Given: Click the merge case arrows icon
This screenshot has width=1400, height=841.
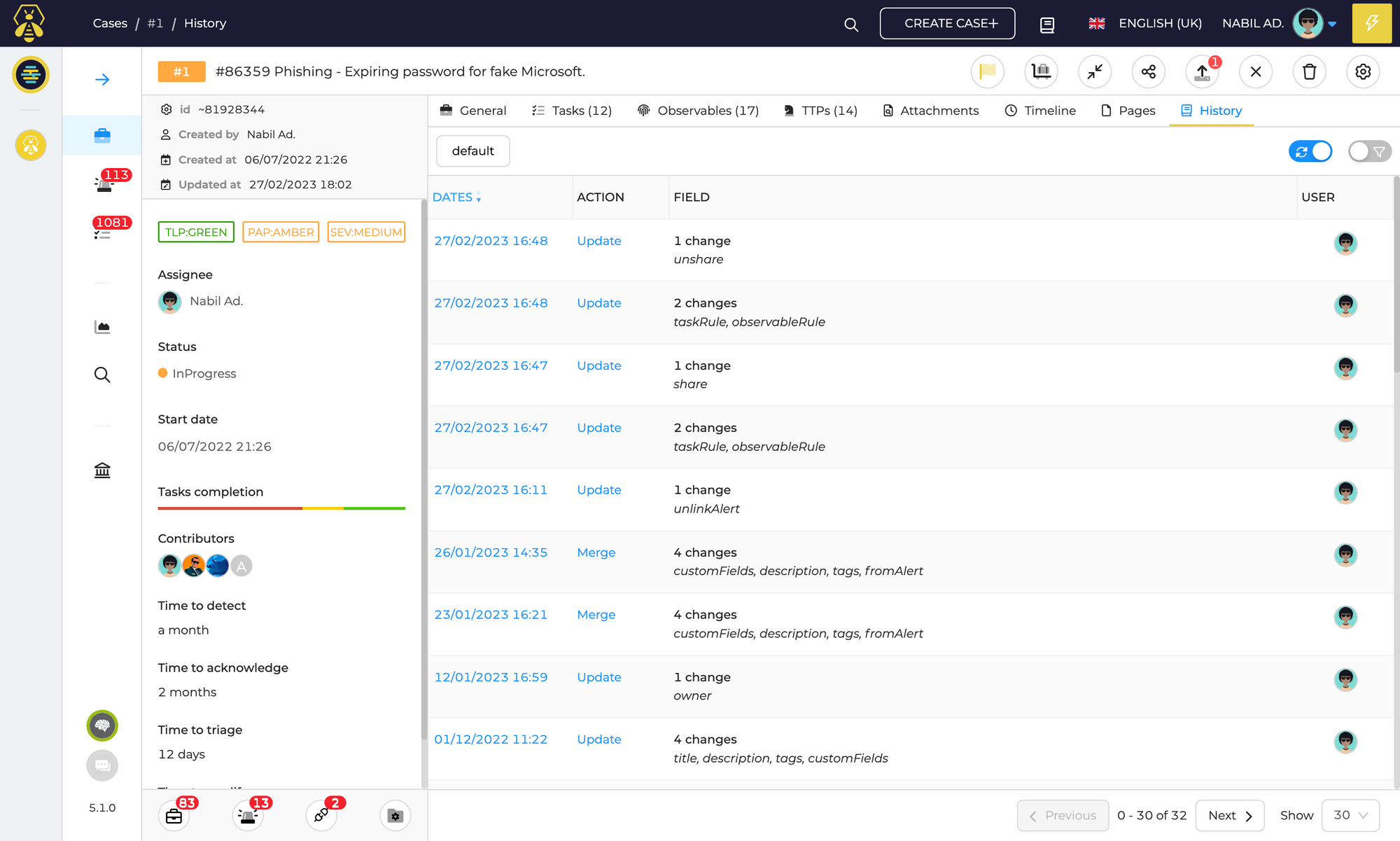Looking at the screenshot, I should [x=1095, y=71].
